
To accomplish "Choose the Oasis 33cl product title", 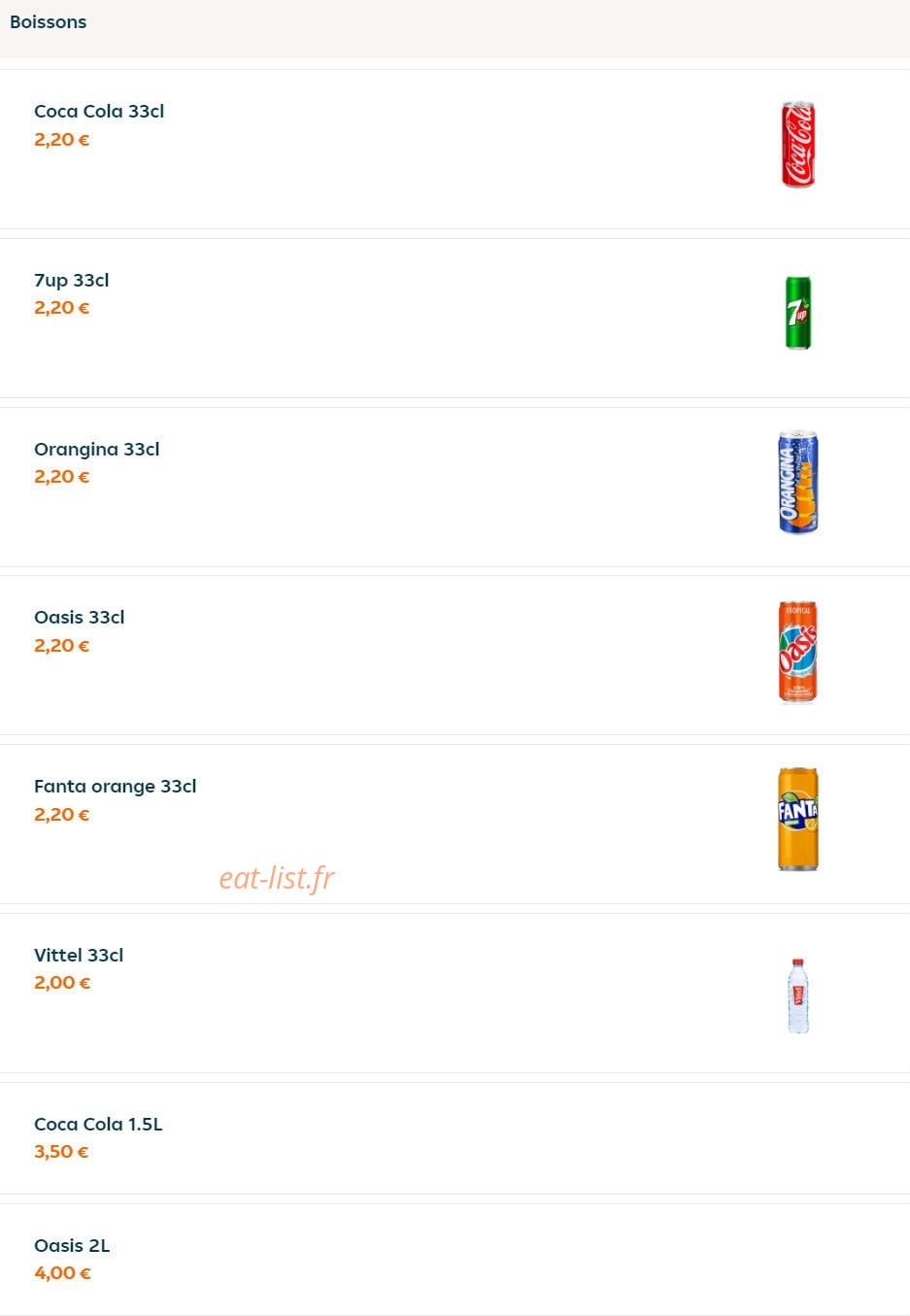I will pyautogui.click(x=79, y=618).
